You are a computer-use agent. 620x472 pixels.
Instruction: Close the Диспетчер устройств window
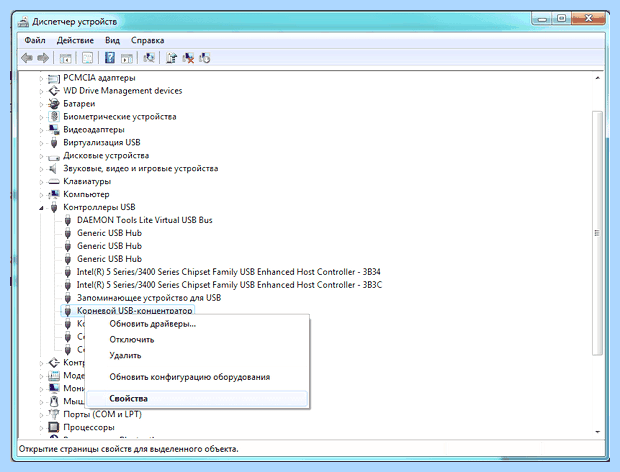588,19
